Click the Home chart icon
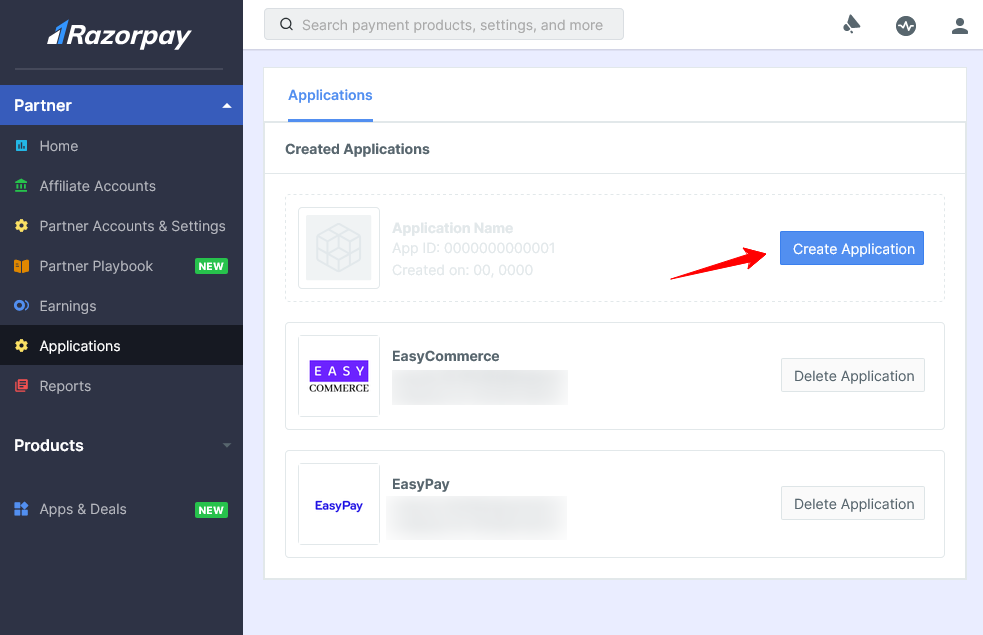The height and width of the screenshot is (635, 983). 21,145
